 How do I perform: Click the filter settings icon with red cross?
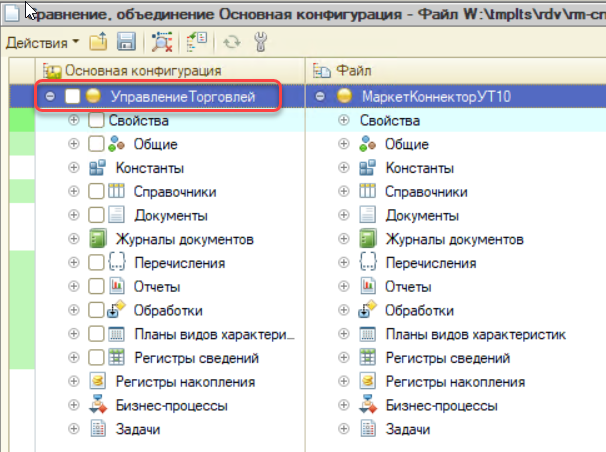(162, 42)
